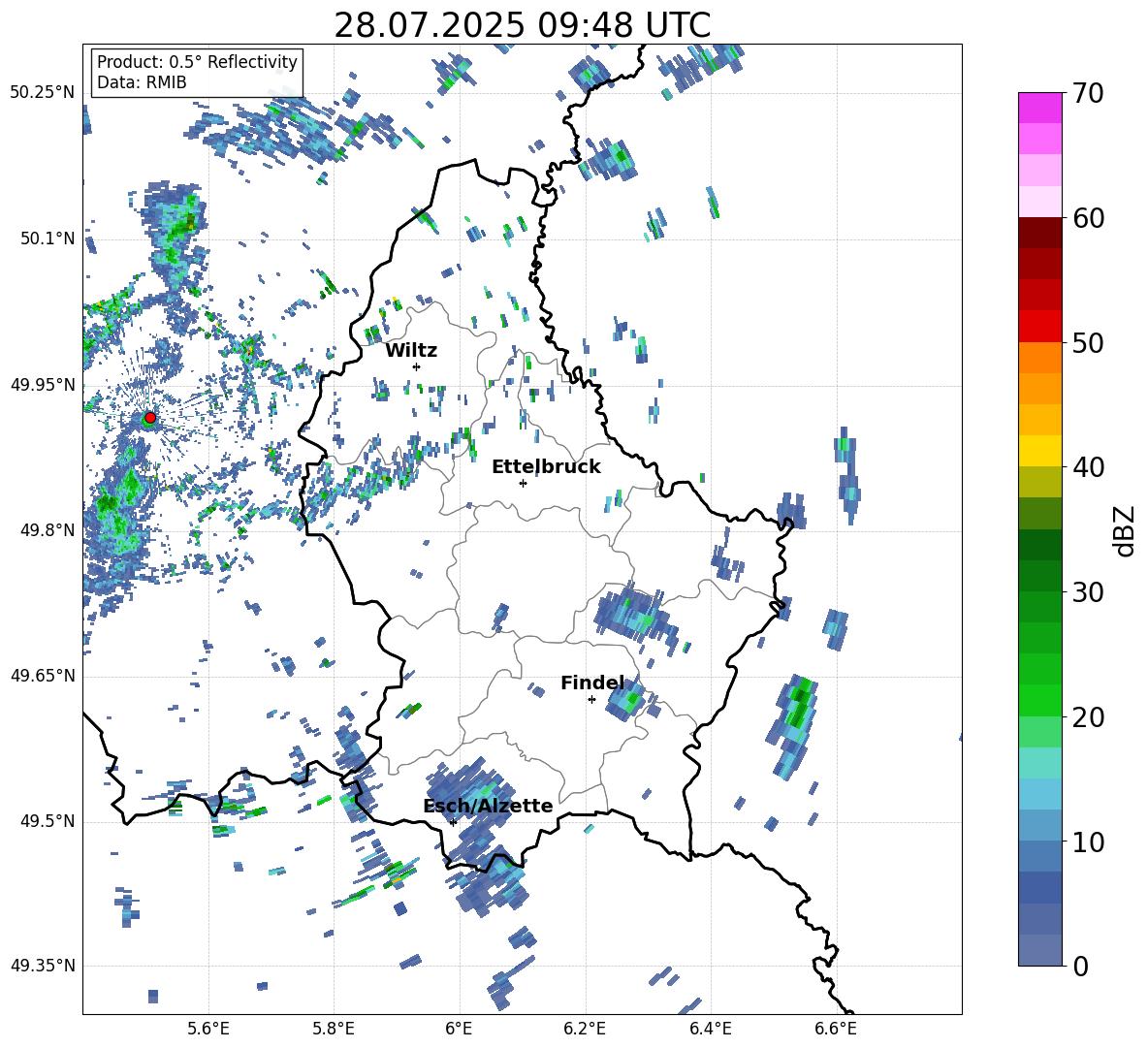This screenshot has height=1048, width=1148.
Task: Click the 49.8°N latitude label
Action: 48,530
